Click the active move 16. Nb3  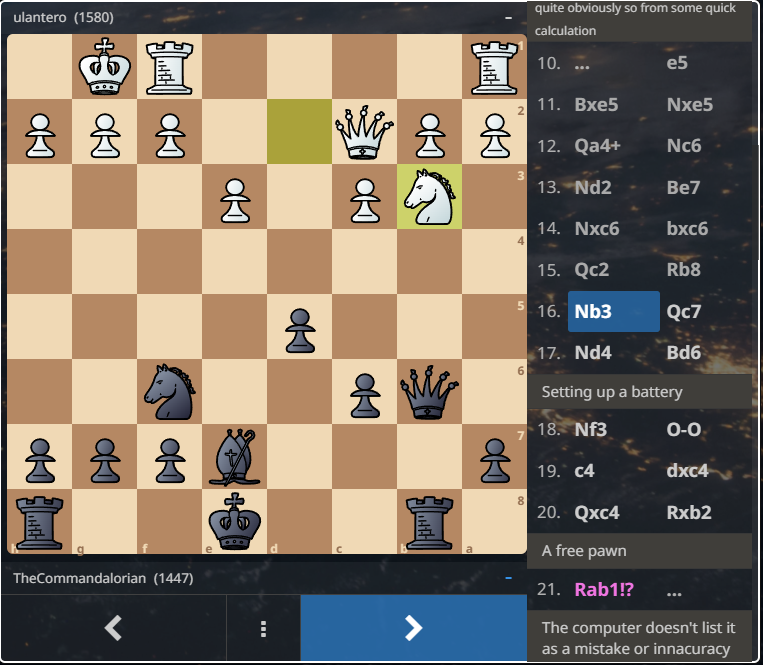click(x=614, y=311)
